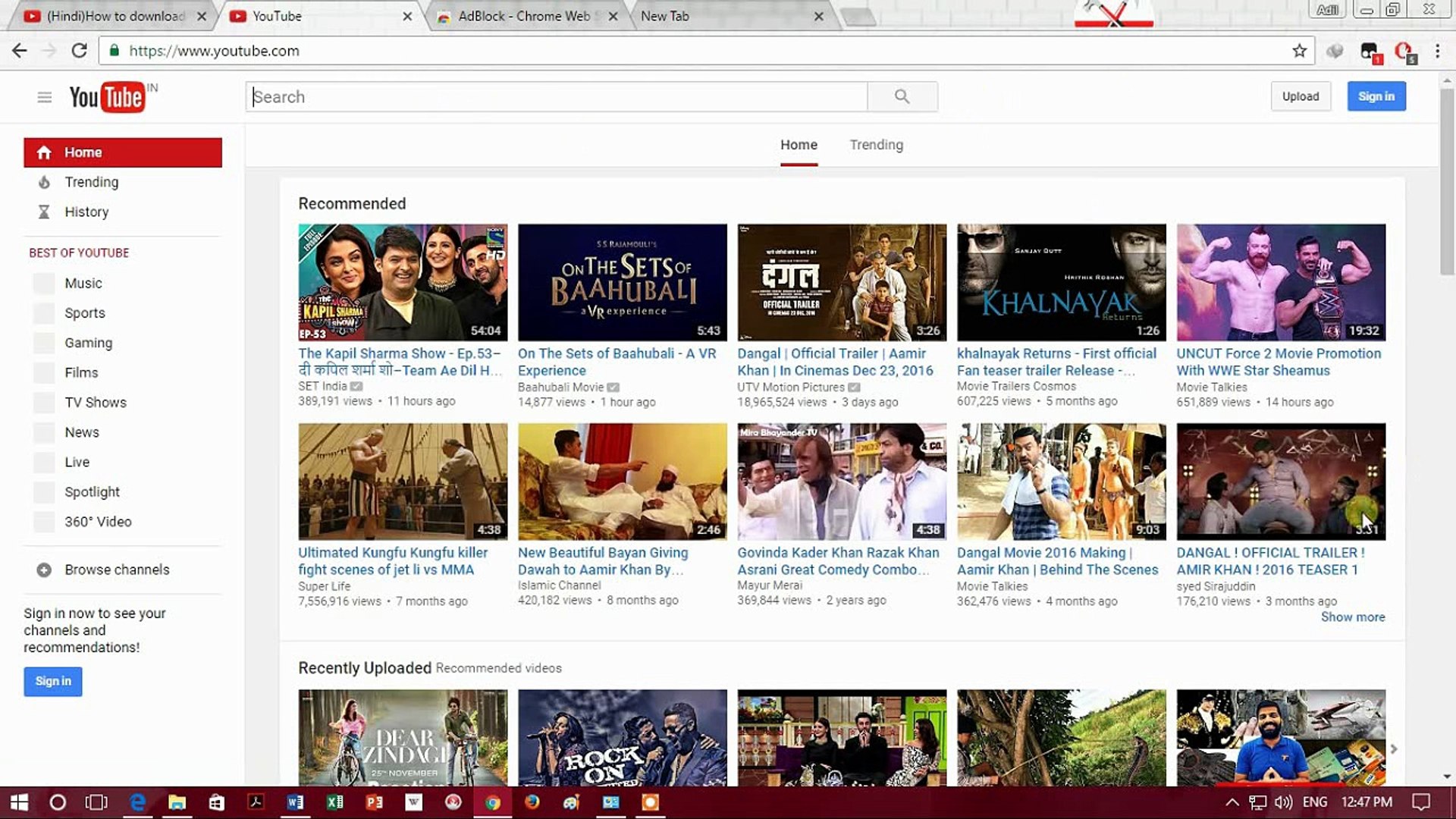Switch to the Trending tab
This screenshot has height=819, width=1456.
pos(876,145)
